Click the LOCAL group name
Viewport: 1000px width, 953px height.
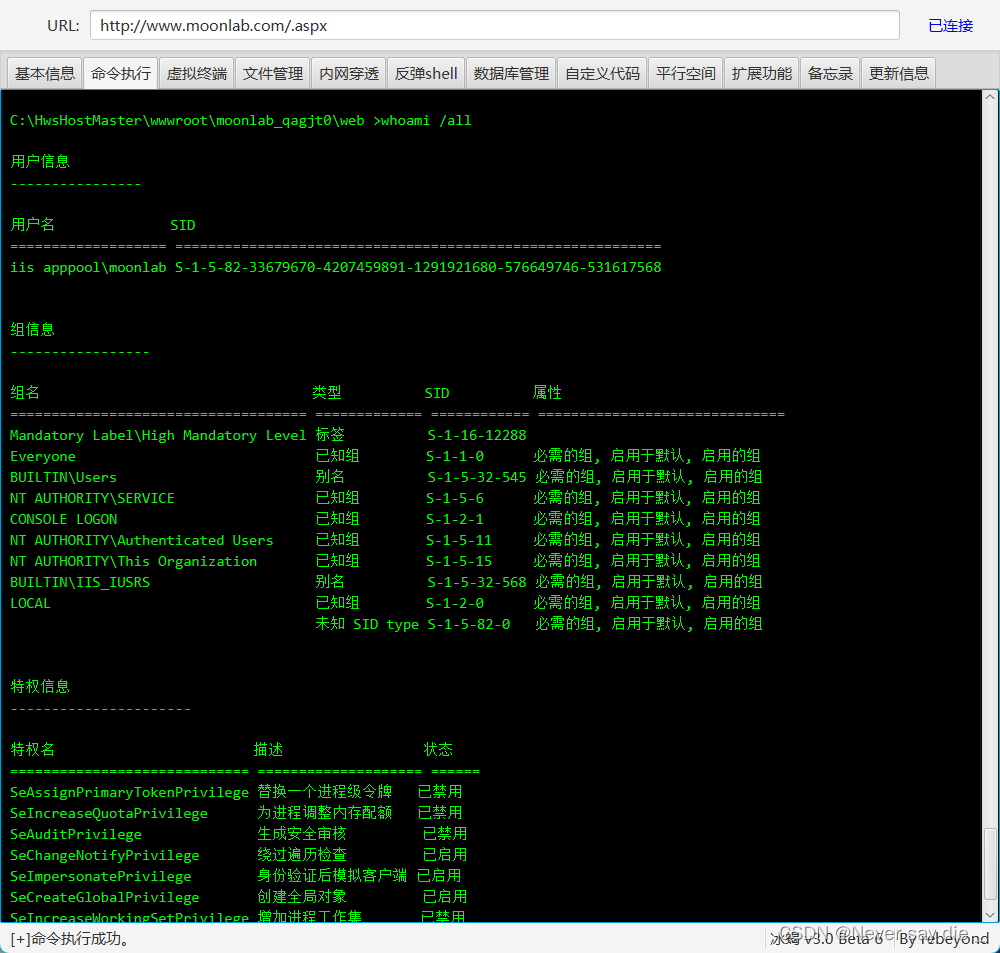pos(30,603)
